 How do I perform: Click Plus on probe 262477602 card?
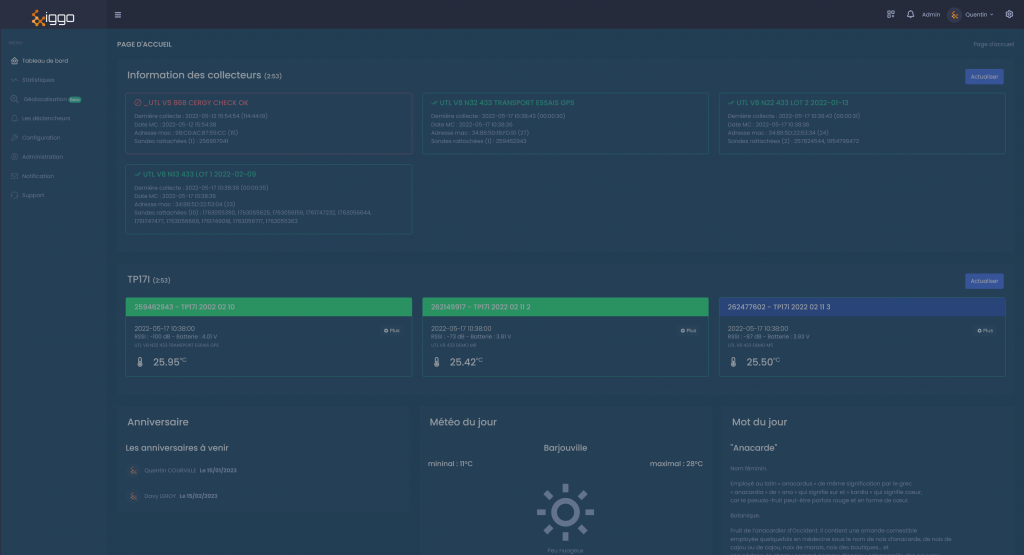(984, 330)
